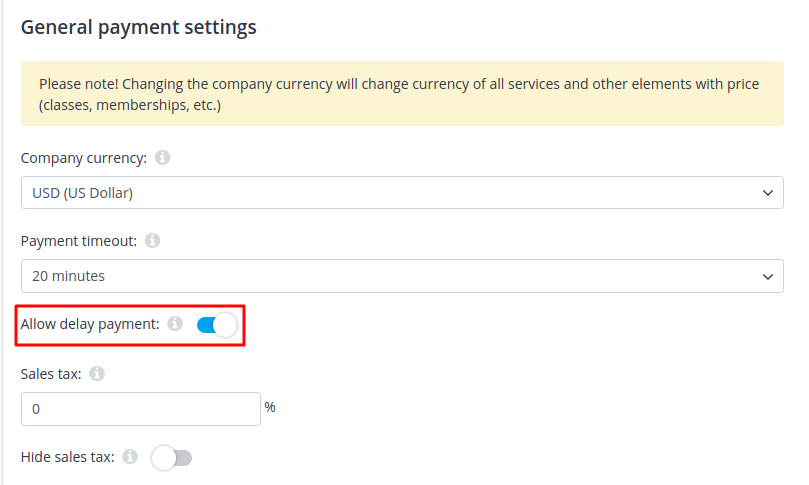The width and height of the screenshot is (809, 485).
Task: Click info icon beside Sales tax label
Action: pos(97,374)
